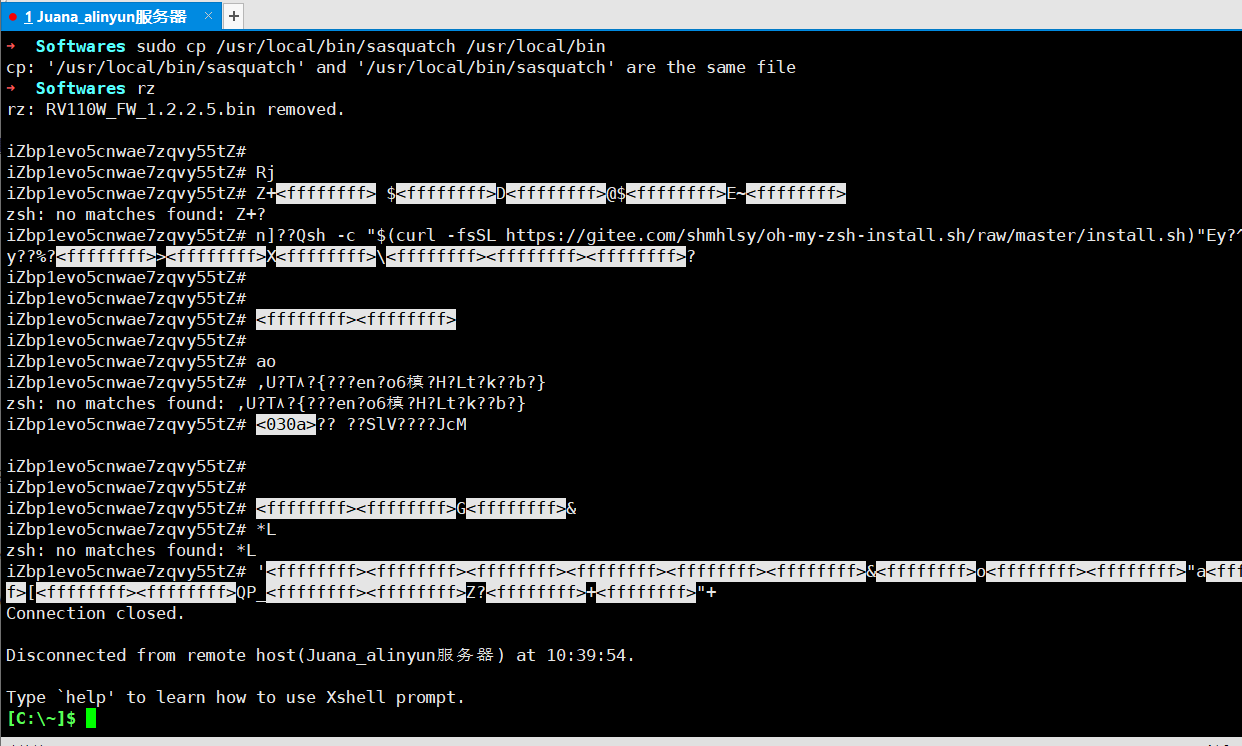Screen dimensions: 1242x746
Task: Click the highlighted <030a> token
Action: click(x=286, y=424)
